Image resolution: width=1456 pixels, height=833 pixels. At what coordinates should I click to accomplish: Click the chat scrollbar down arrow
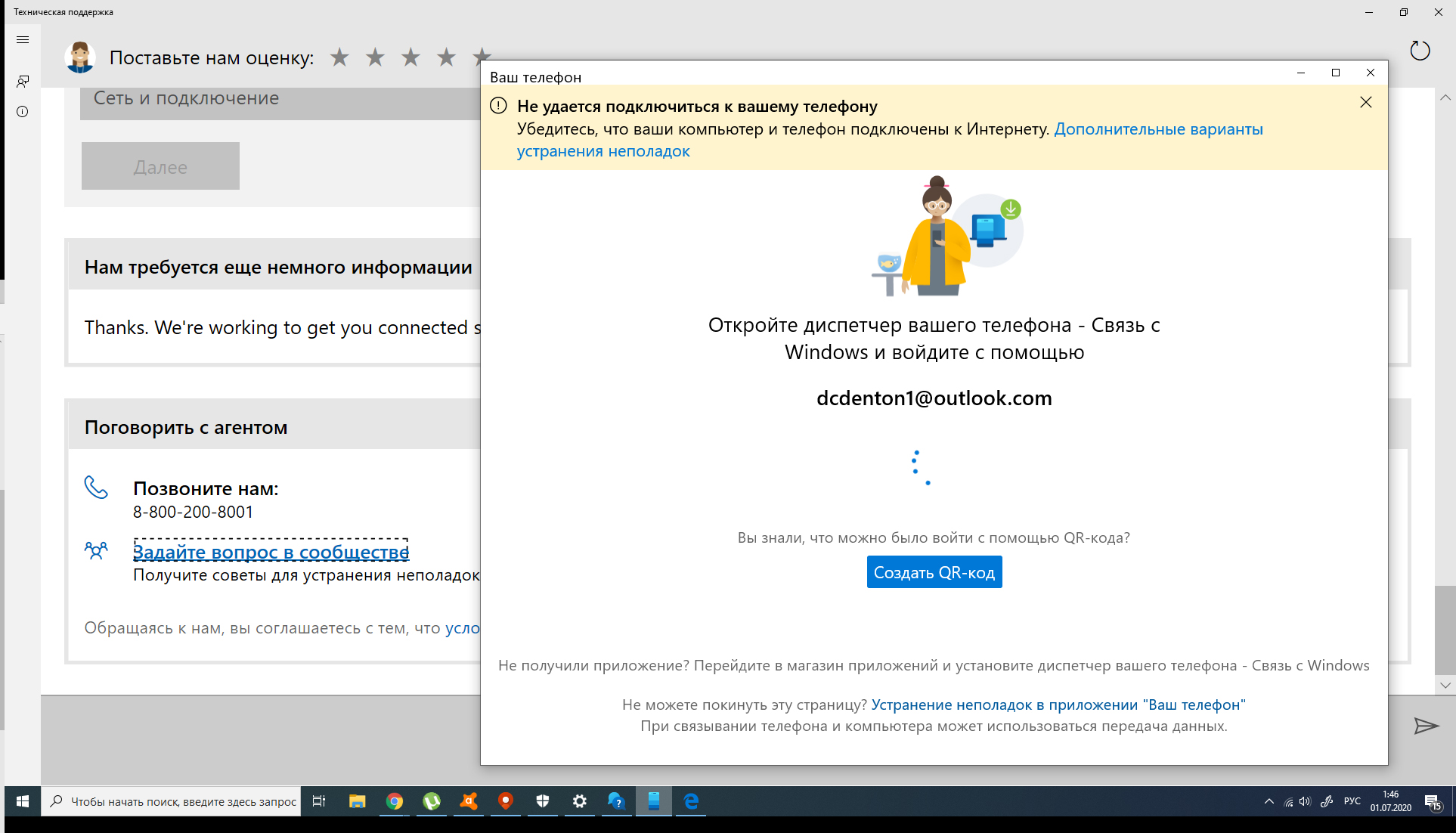coord(1445,685)
